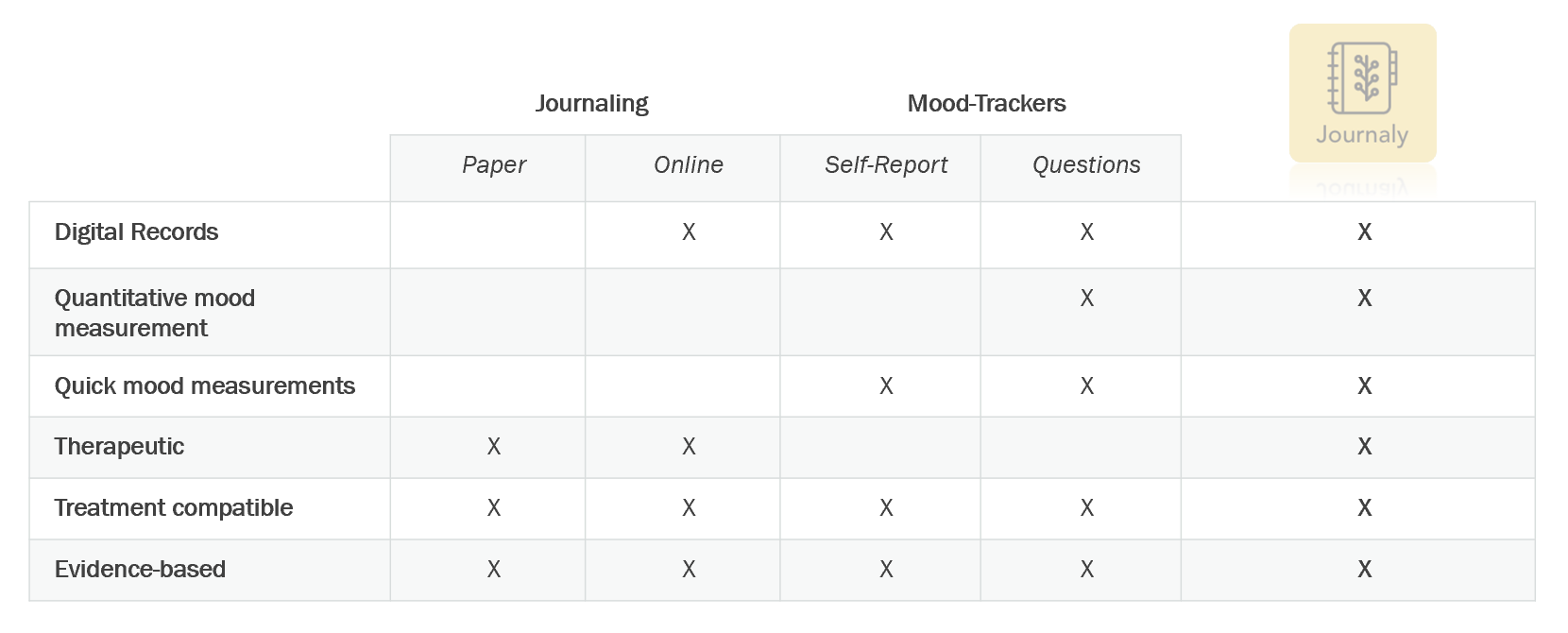Image resolution: width=1568 pixels, height=633 pixels.
Task: Click the X for Paper Therapeutic
Action: [x=494, y=447]
